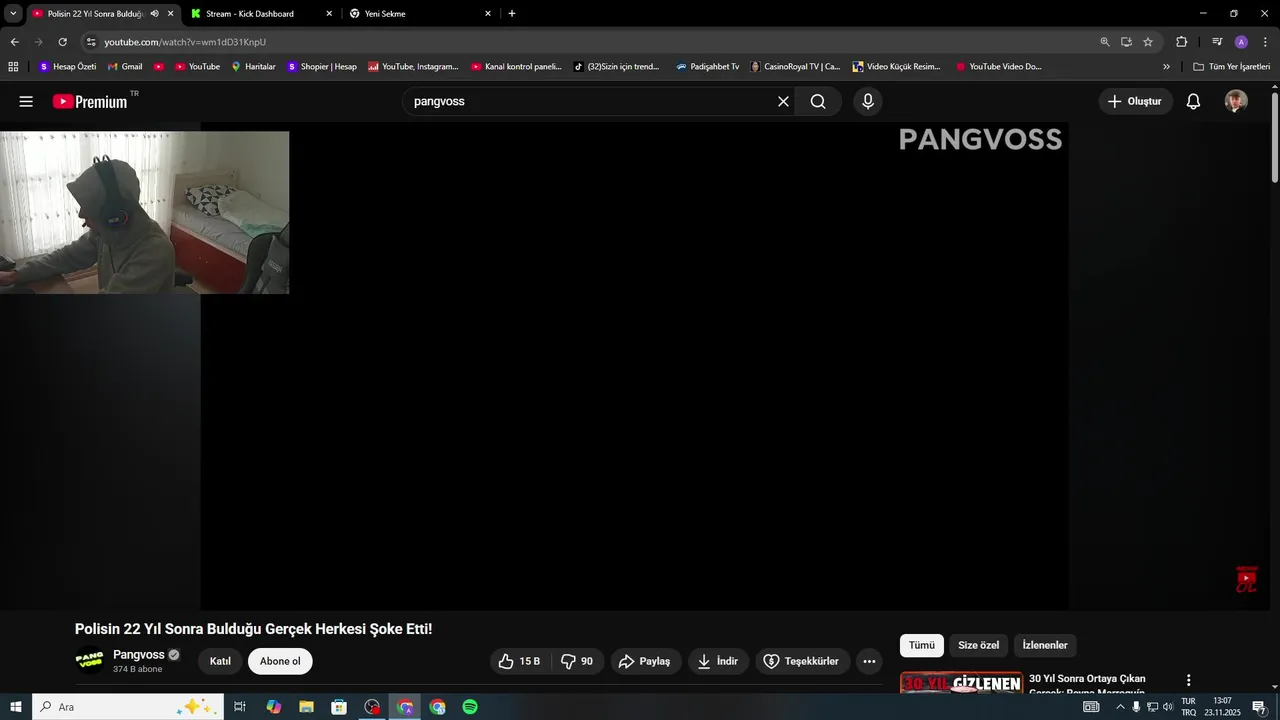Open the Windows Start menu
The image size is (1280, 720).
pyautogui.click(x=15, y=707)
